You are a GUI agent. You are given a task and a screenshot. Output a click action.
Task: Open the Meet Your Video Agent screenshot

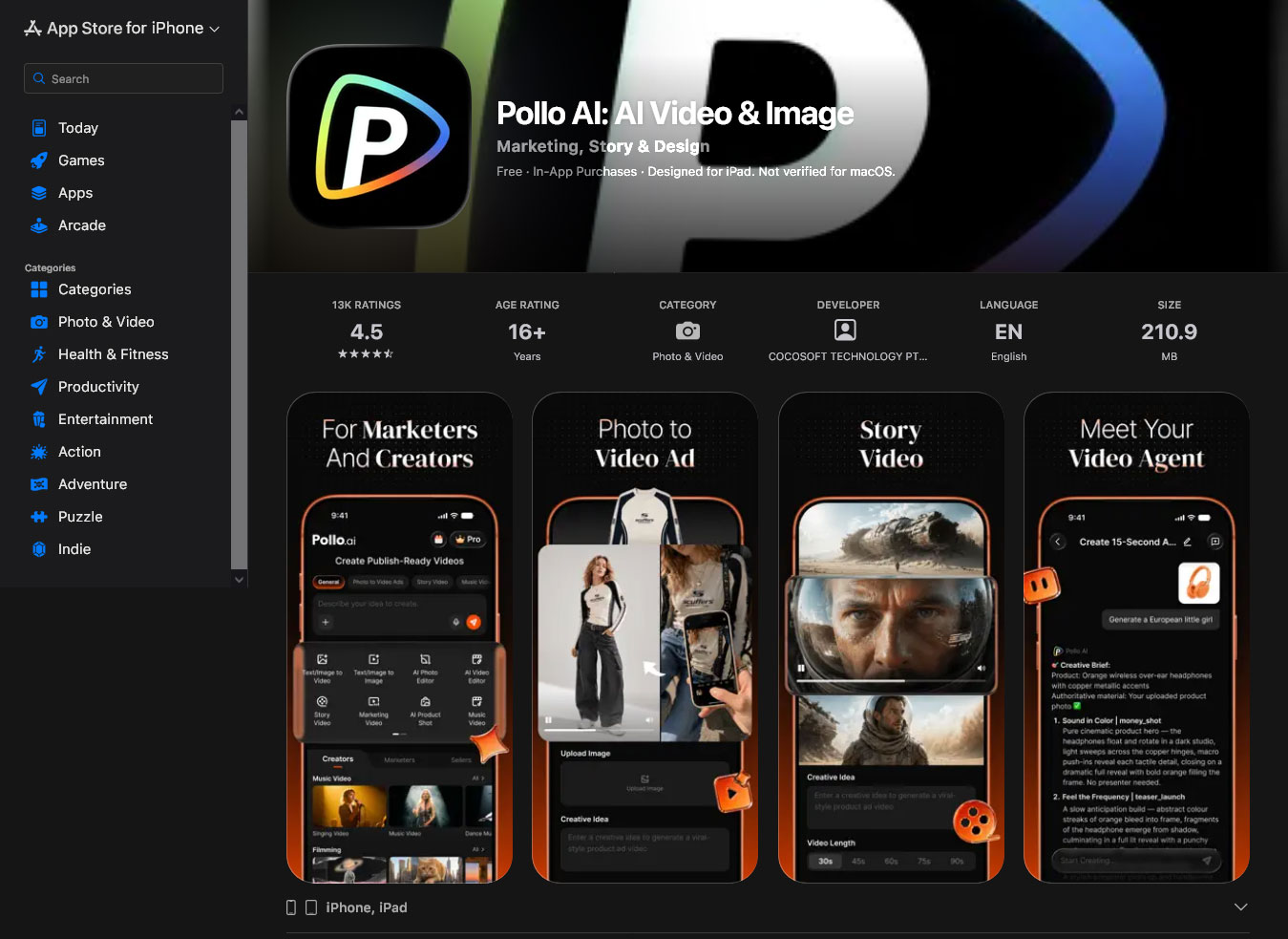(1137, 637)
